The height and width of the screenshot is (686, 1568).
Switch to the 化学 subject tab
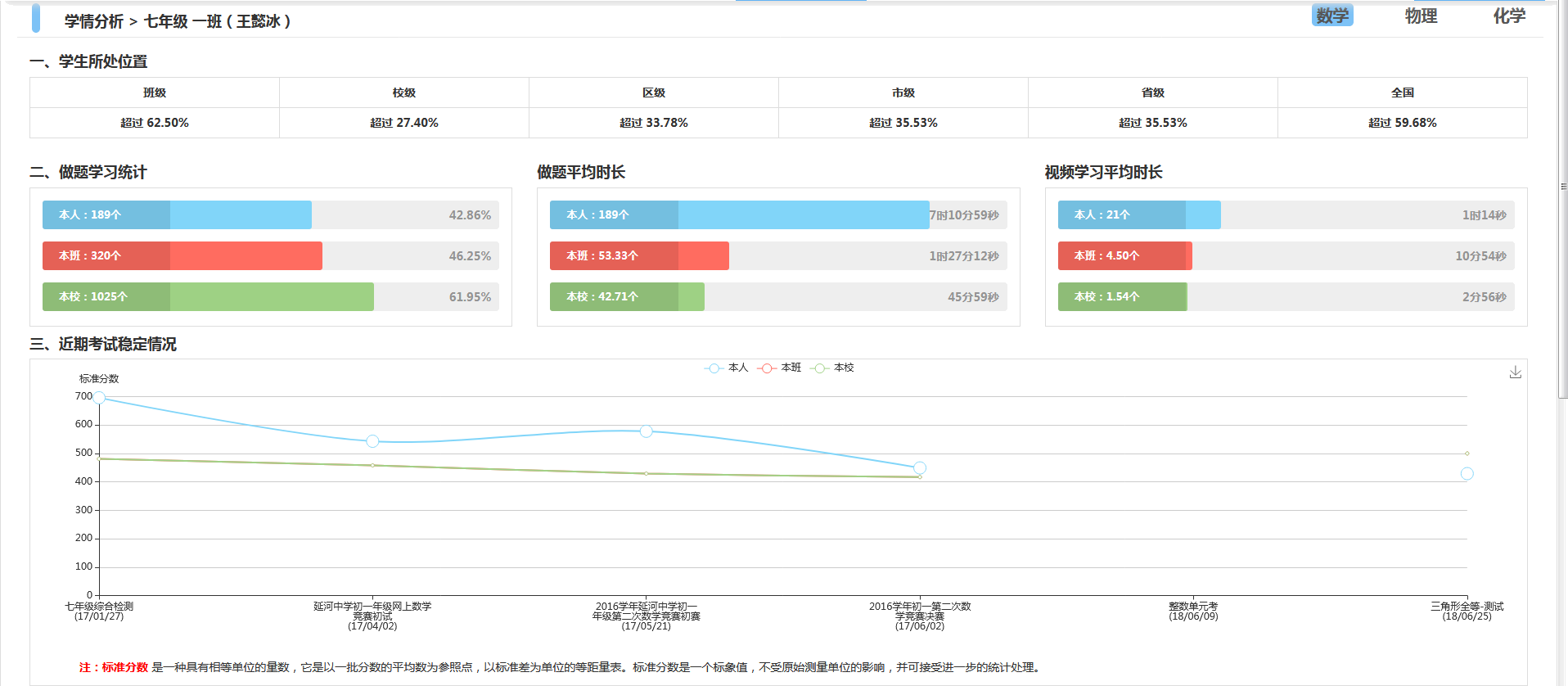(x=1509, y=16)
